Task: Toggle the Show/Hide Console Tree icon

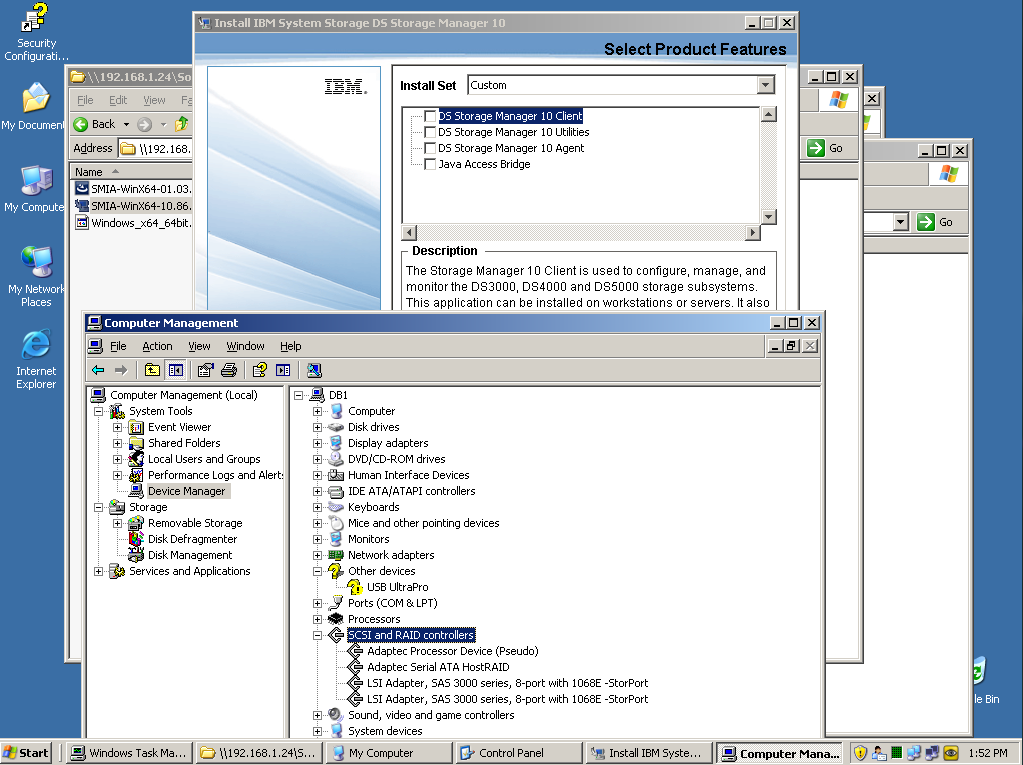Action: pos(176,370)
